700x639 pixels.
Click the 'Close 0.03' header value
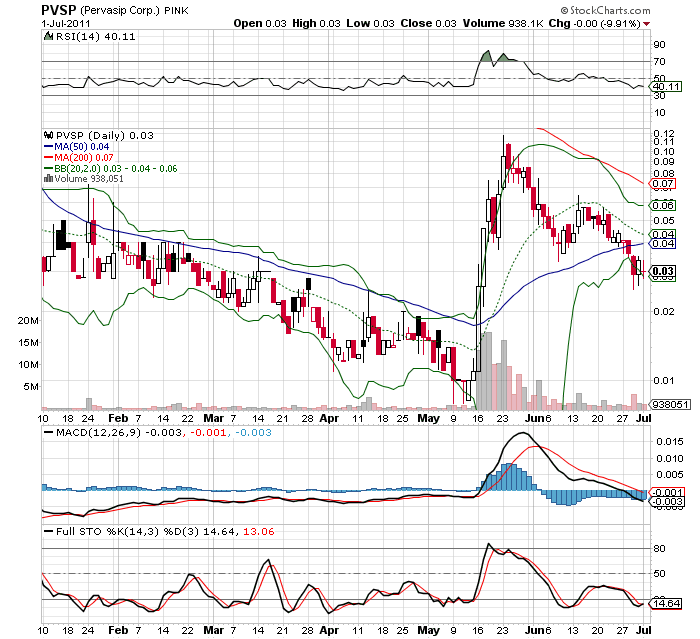[429, 23]
